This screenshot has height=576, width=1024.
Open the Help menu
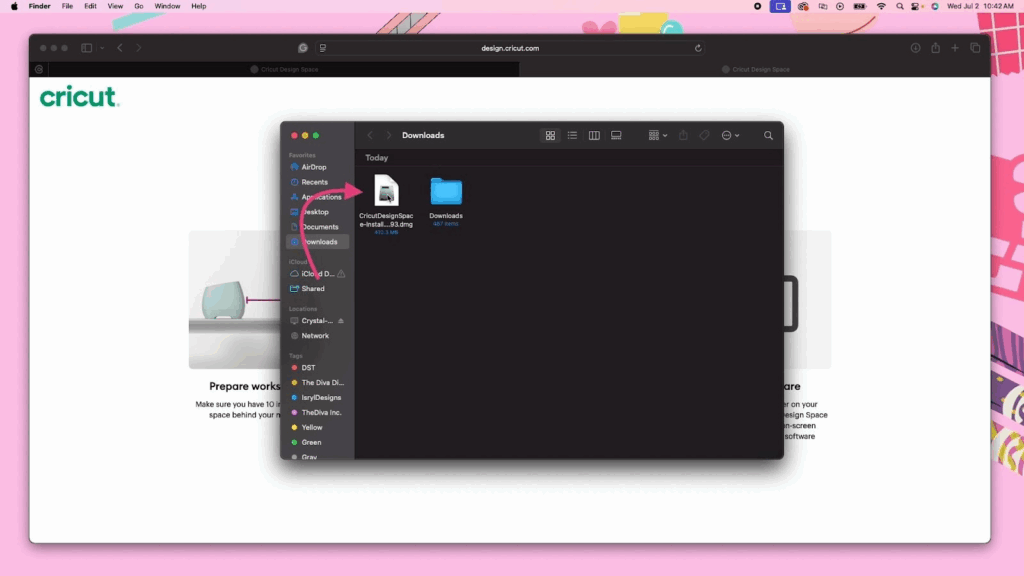tap(199, 6)
